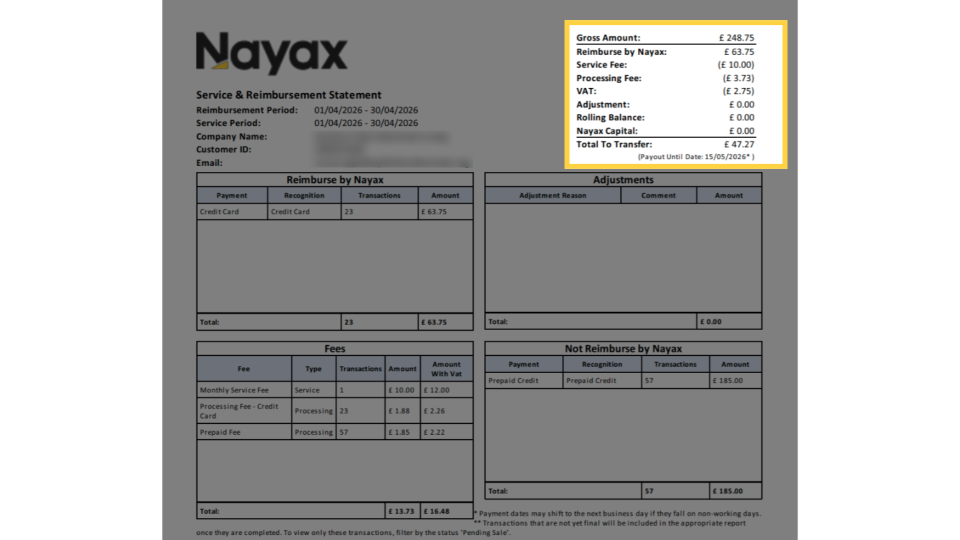
Task: Select the 'Processing Fee - Credit Card' cell
Action: pyautogui.click(x=244, y=411)
